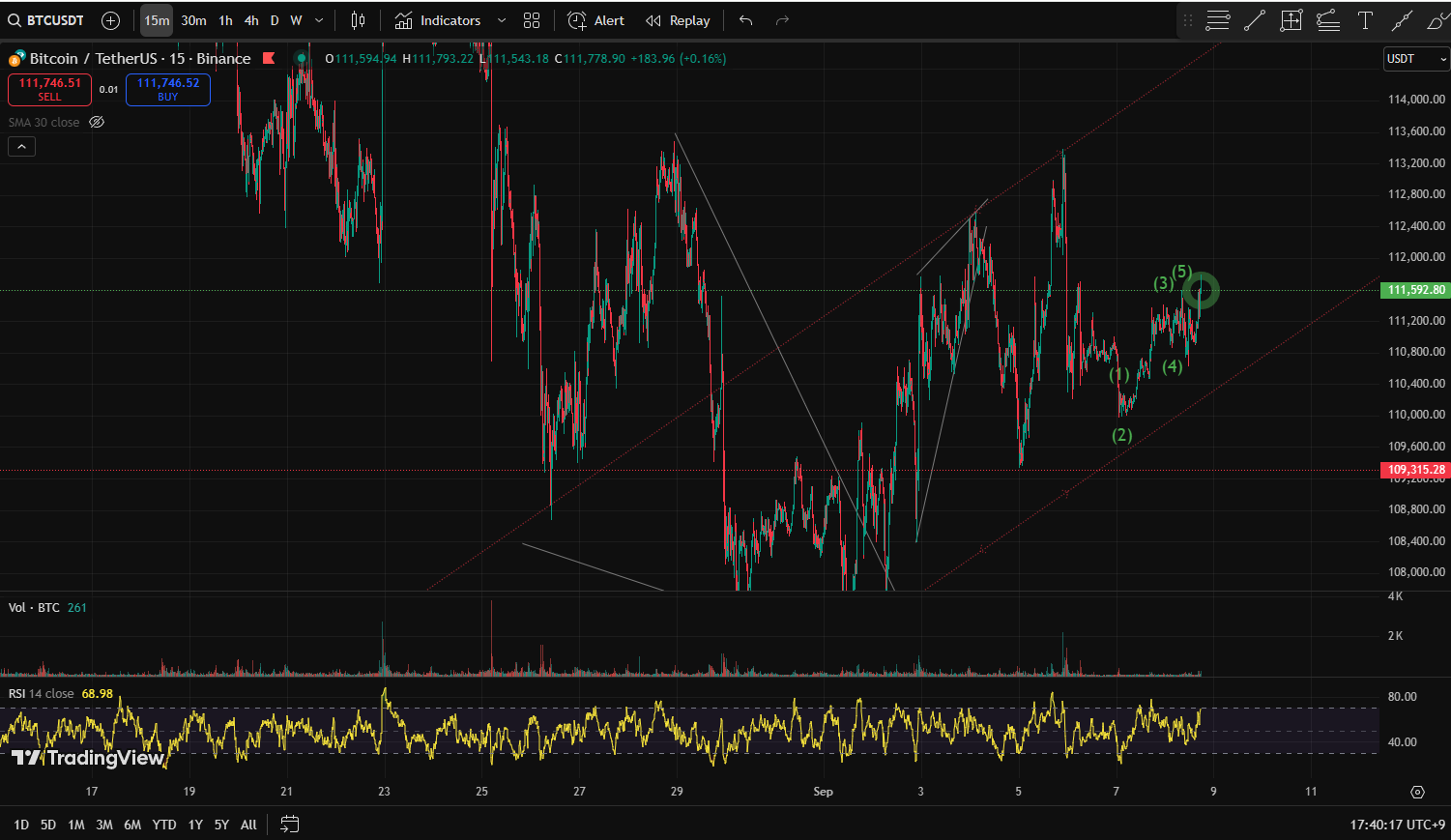Open the USDT currency dropdown
The image size is (1451, 840).
point(1416,59)
